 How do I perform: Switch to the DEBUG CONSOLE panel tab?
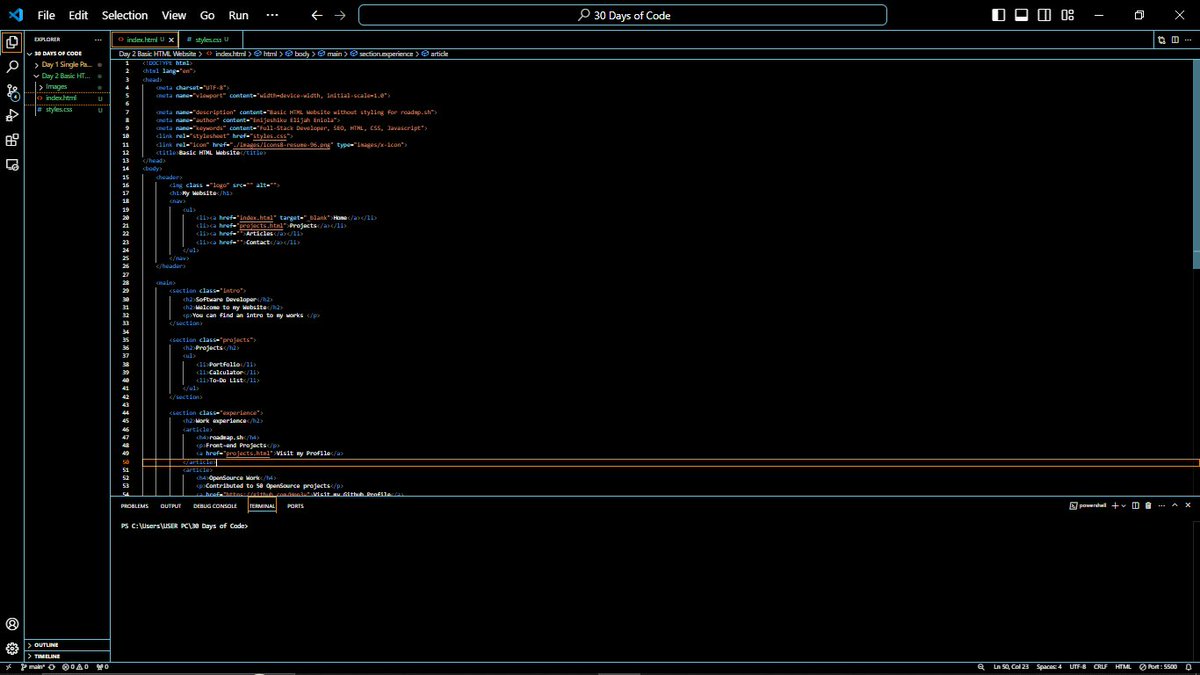pos(216,506)
